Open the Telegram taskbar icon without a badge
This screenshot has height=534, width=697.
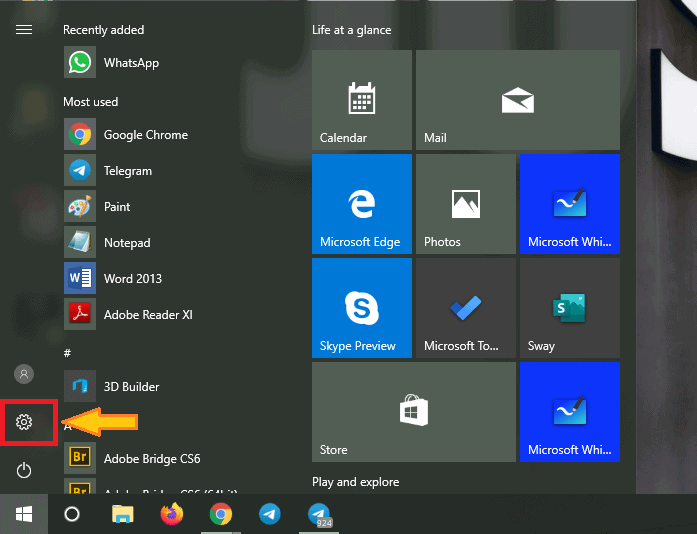(x=270, y=514)
